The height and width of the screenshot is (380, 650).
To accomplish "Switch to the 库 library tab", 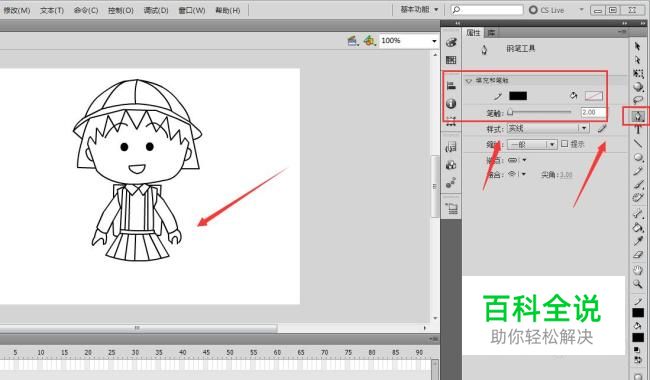I will [x=491, y=33].
